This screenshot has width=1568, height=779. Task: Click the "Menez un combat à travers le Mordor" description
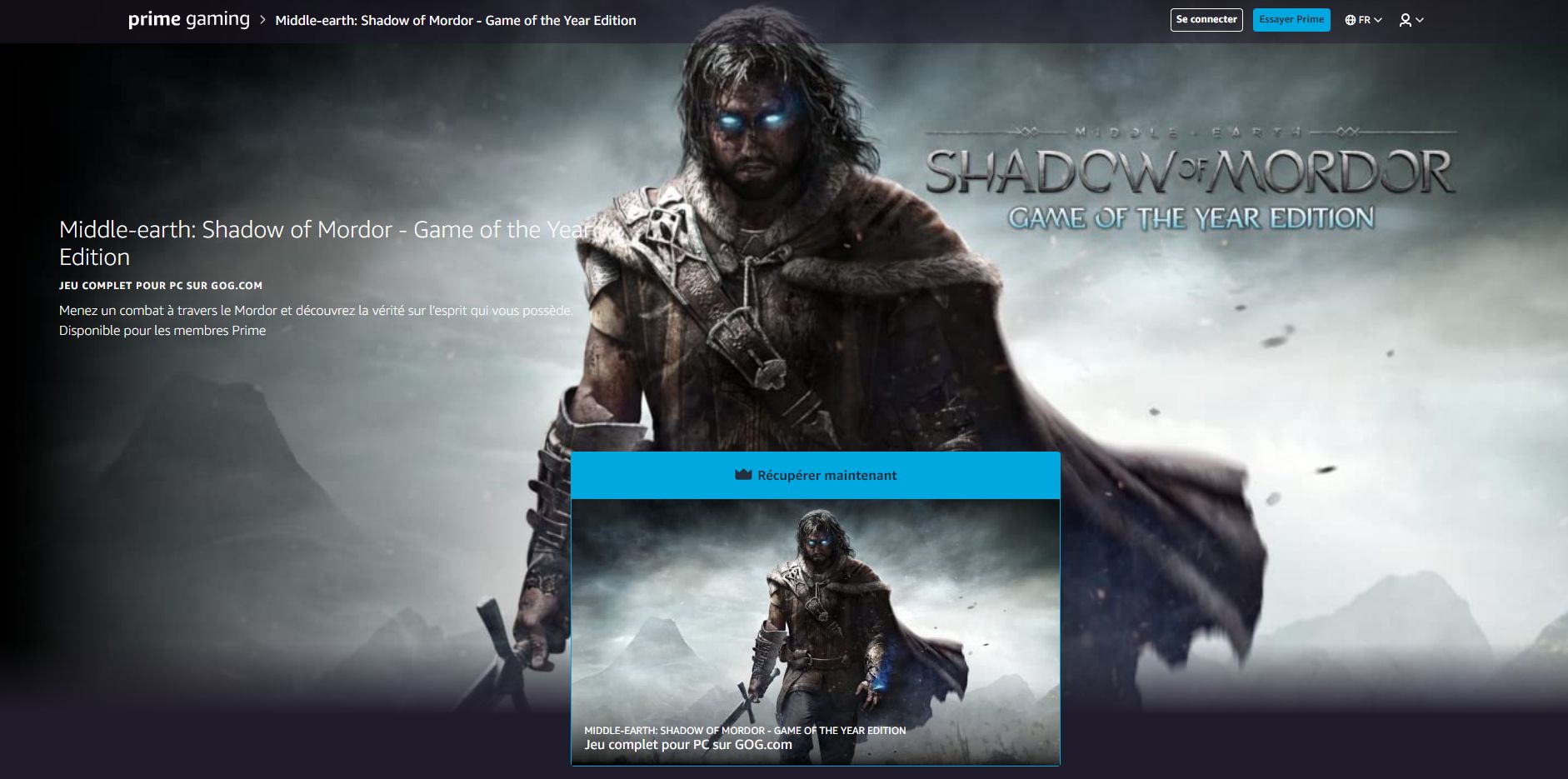coord(316,311)
